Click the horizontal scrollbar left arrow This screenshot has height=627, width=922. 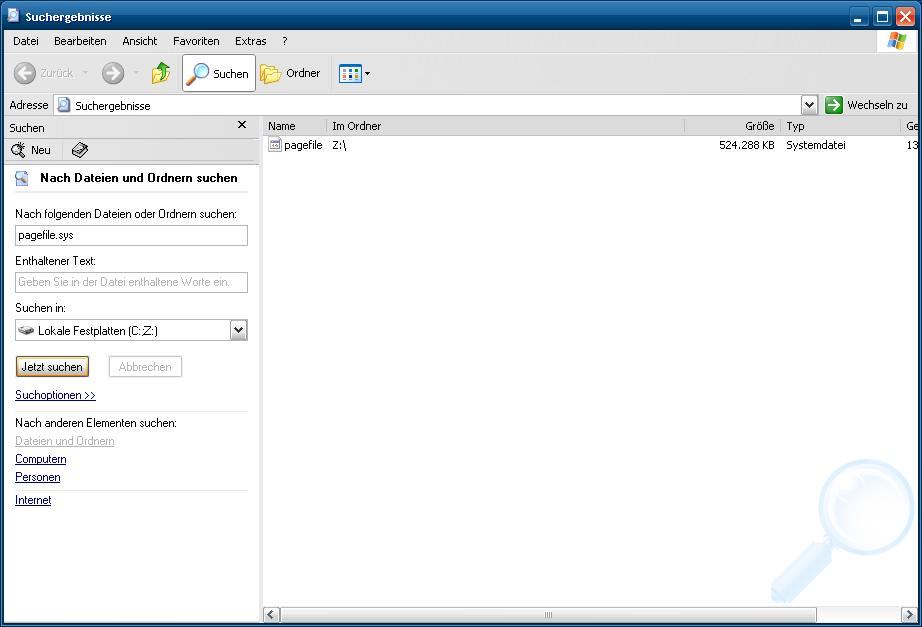coord(271,615)
